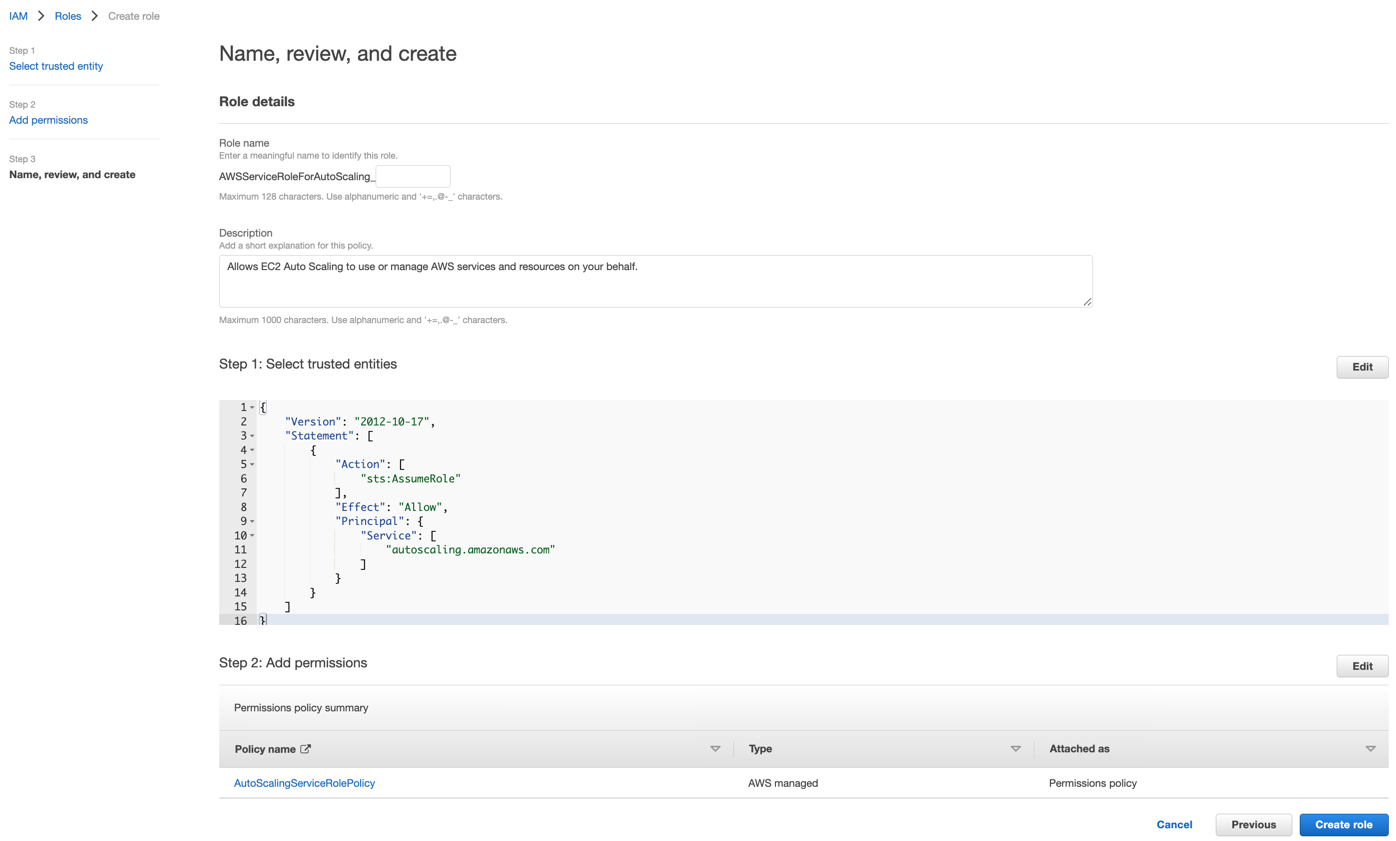Click line number 16 in the gutter
The height and width of the screenshot is (841, 1396).
(x=240, y=621)
